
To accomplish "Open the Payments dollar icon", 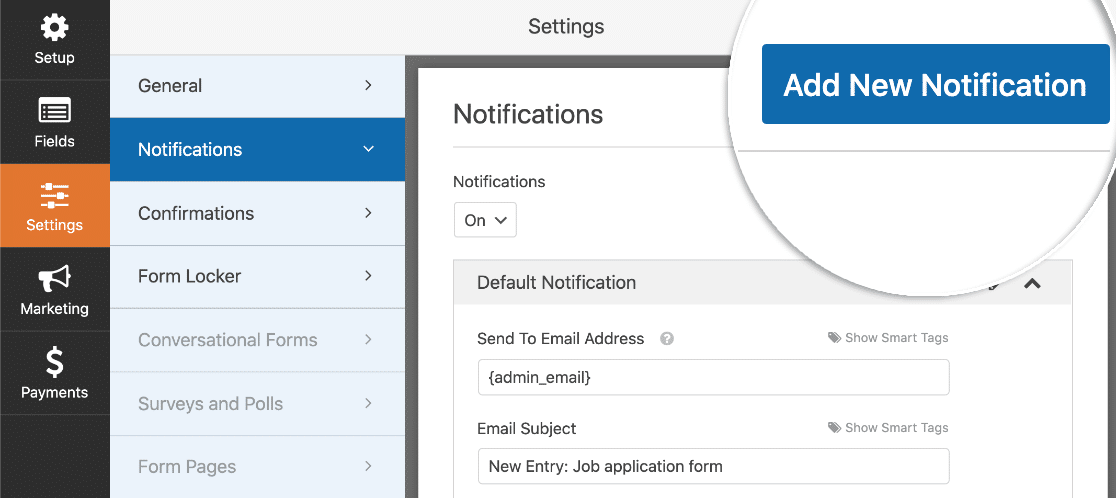I will (55, 361).
